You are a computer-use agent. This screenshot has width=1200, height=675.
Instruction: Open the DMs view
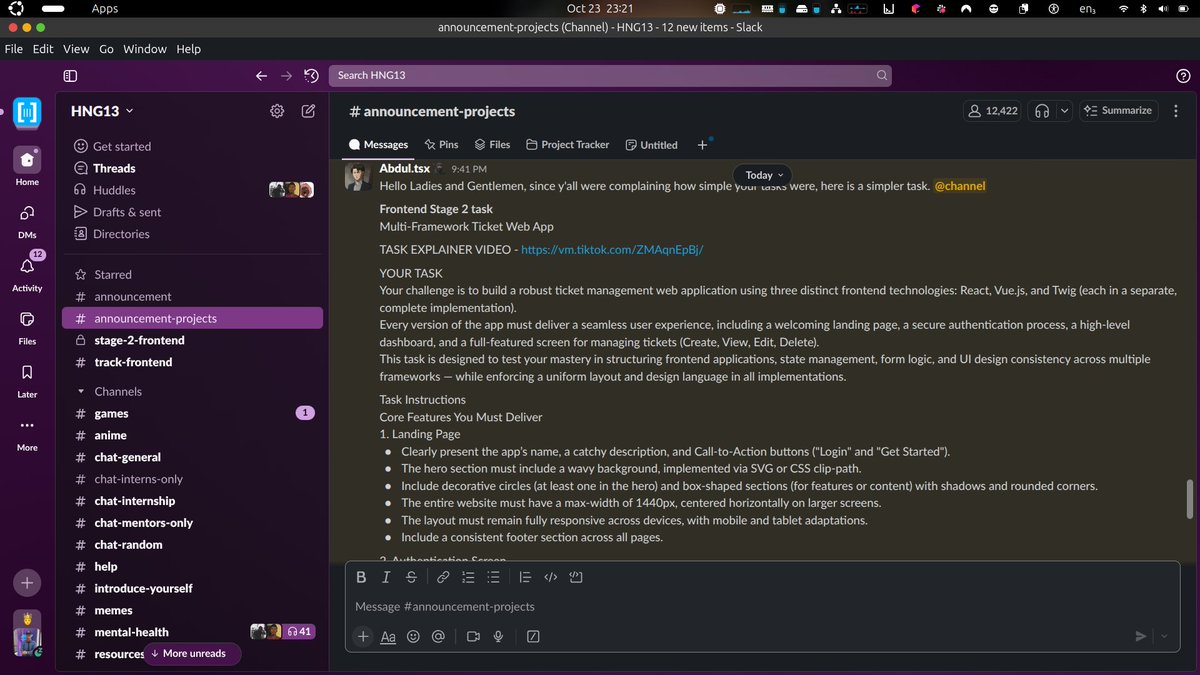point(27,219)
